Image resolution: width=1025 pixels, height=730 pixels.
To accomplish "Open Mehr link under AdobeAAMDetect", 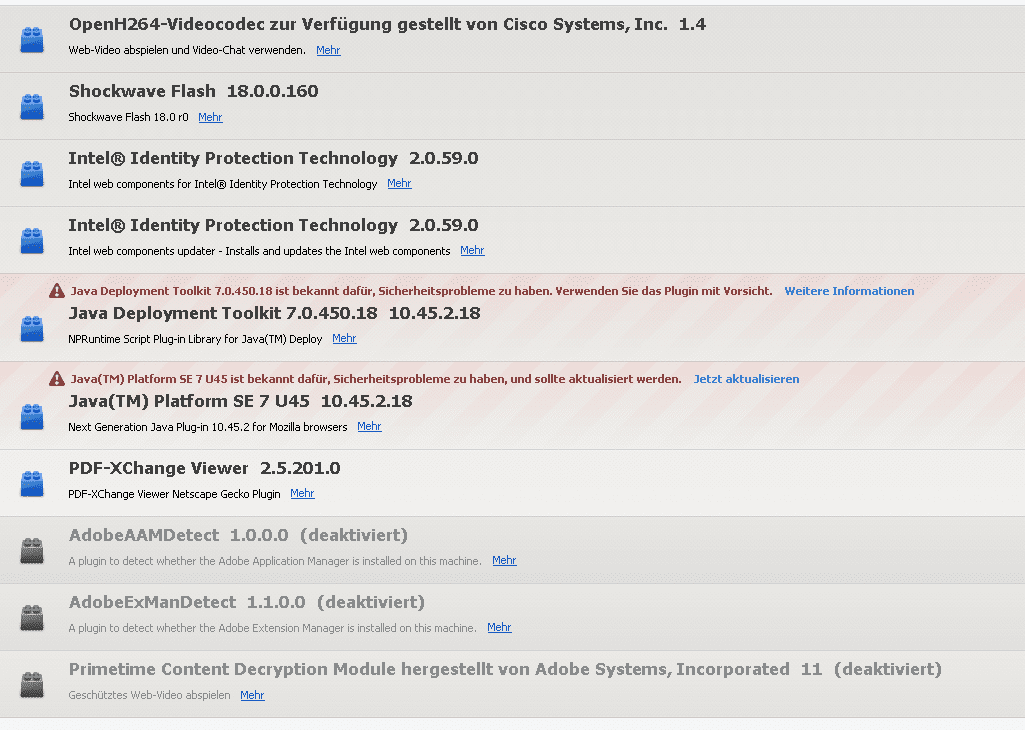I will [504, 560].
